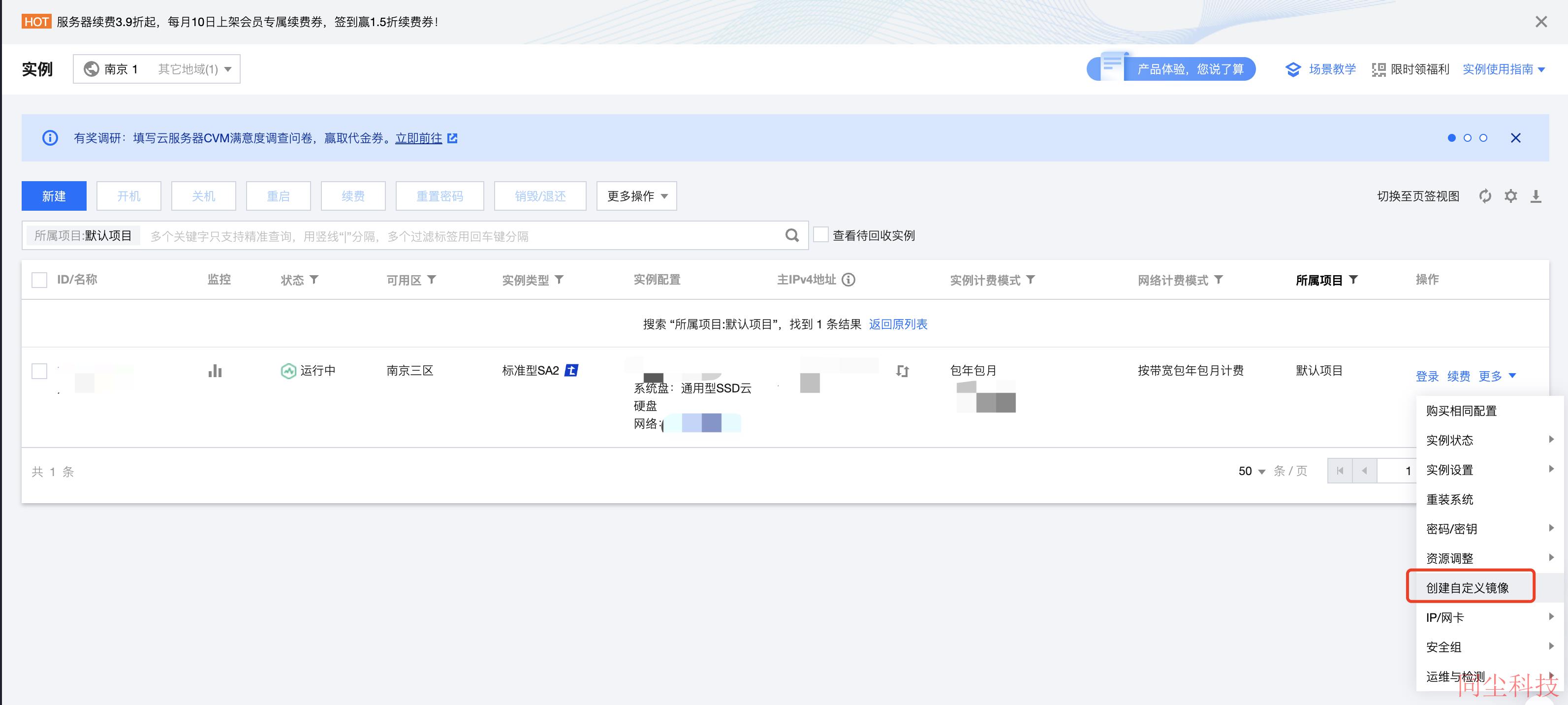The width and height of the screenshot is (1568, 705).
Task: Click the 所属项目:默认项目 filter tag
Action: tap(83, 236)
